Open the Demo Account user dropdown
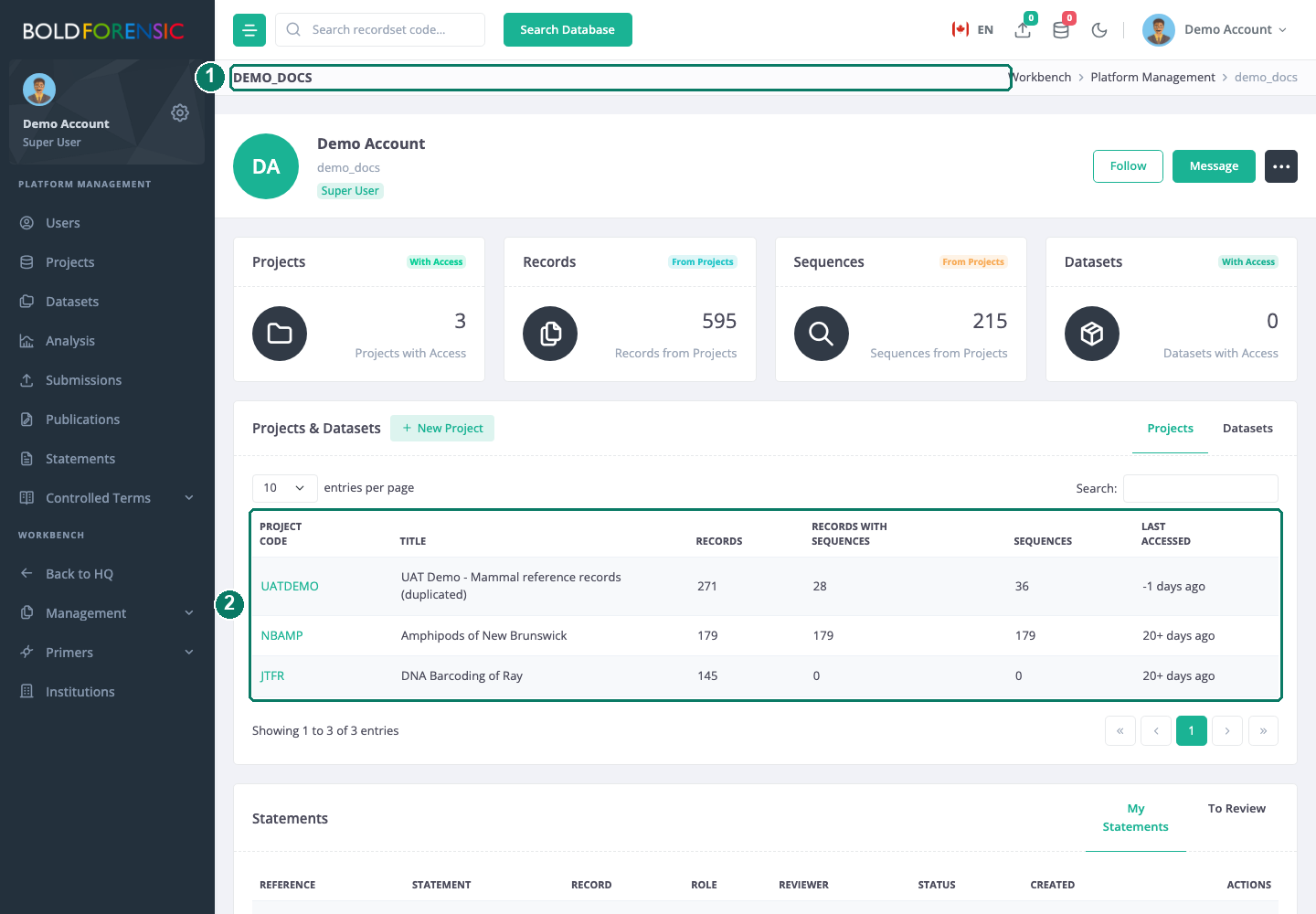Image resolution: width=1316 pixels, height=914 pixels. (1215, 30)
